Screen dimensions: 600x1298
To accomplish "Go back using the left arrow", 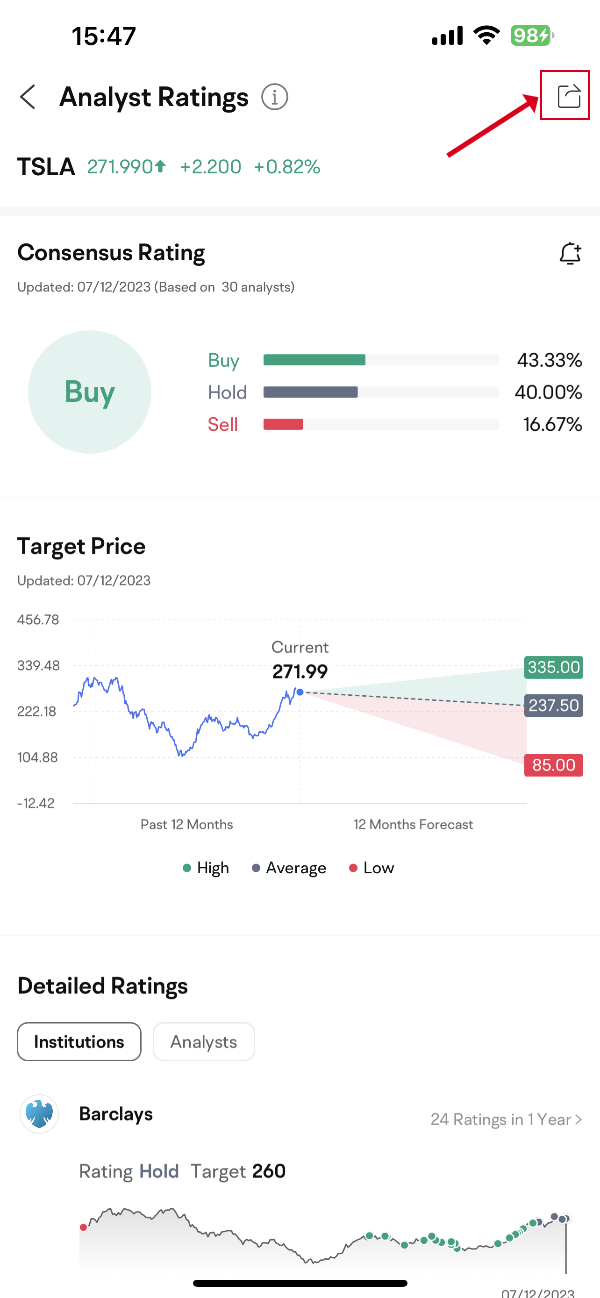I will click(28, 97).
